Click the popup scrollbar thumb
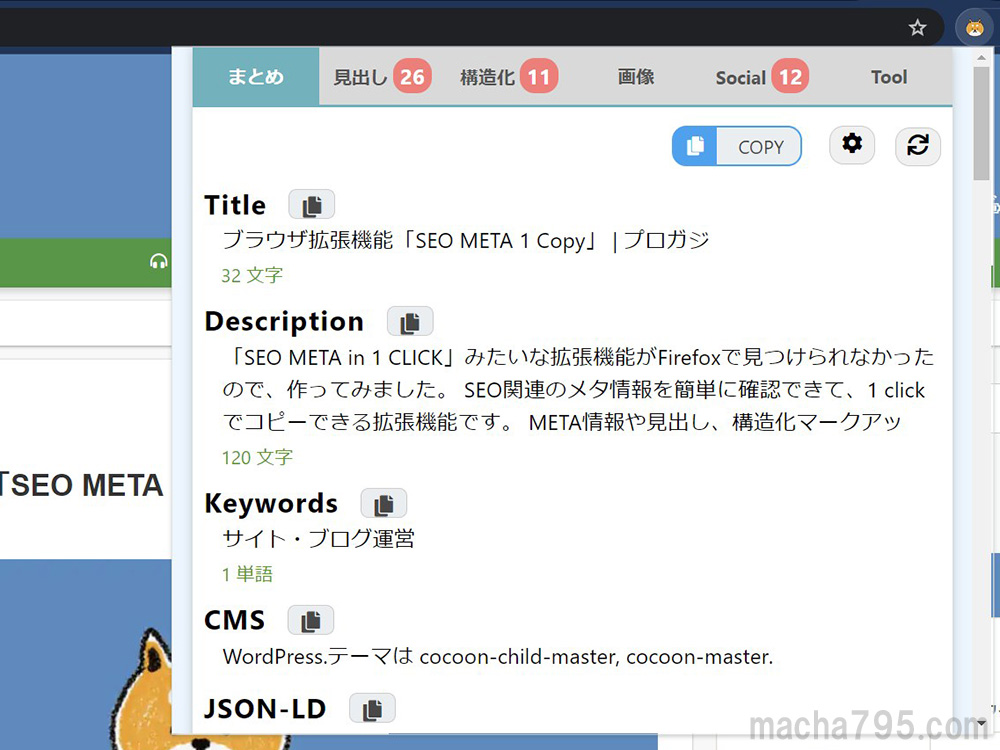The width and height of the screenshot is (1000, 750). 981,123
